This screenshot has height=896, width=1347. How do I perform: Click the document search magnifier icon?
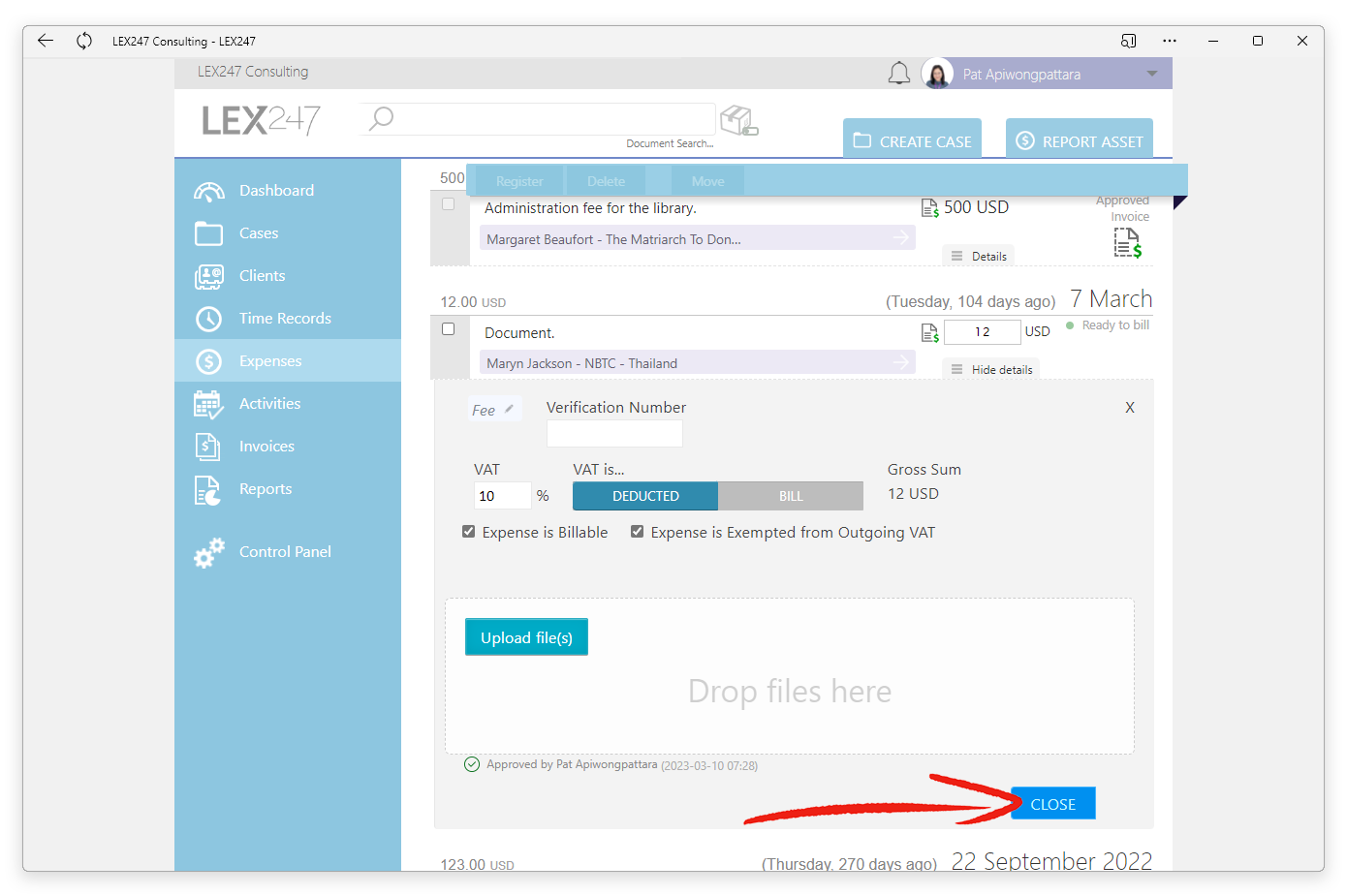pos(381,118)
